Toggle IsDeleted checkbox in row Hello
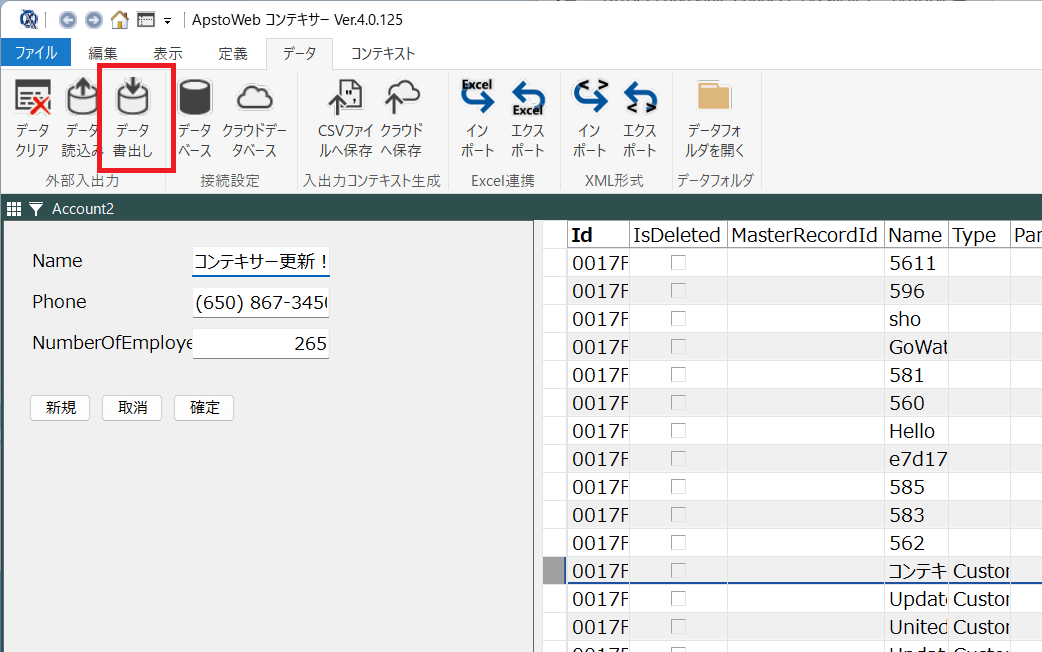The height and width of the screenshot is (652, 1042). [x=678, y=431]
